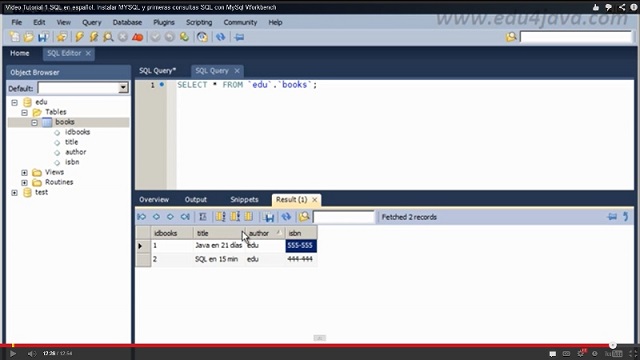The image size is (640, 360).
Task: Expand the Views folder
Action: 24,172
